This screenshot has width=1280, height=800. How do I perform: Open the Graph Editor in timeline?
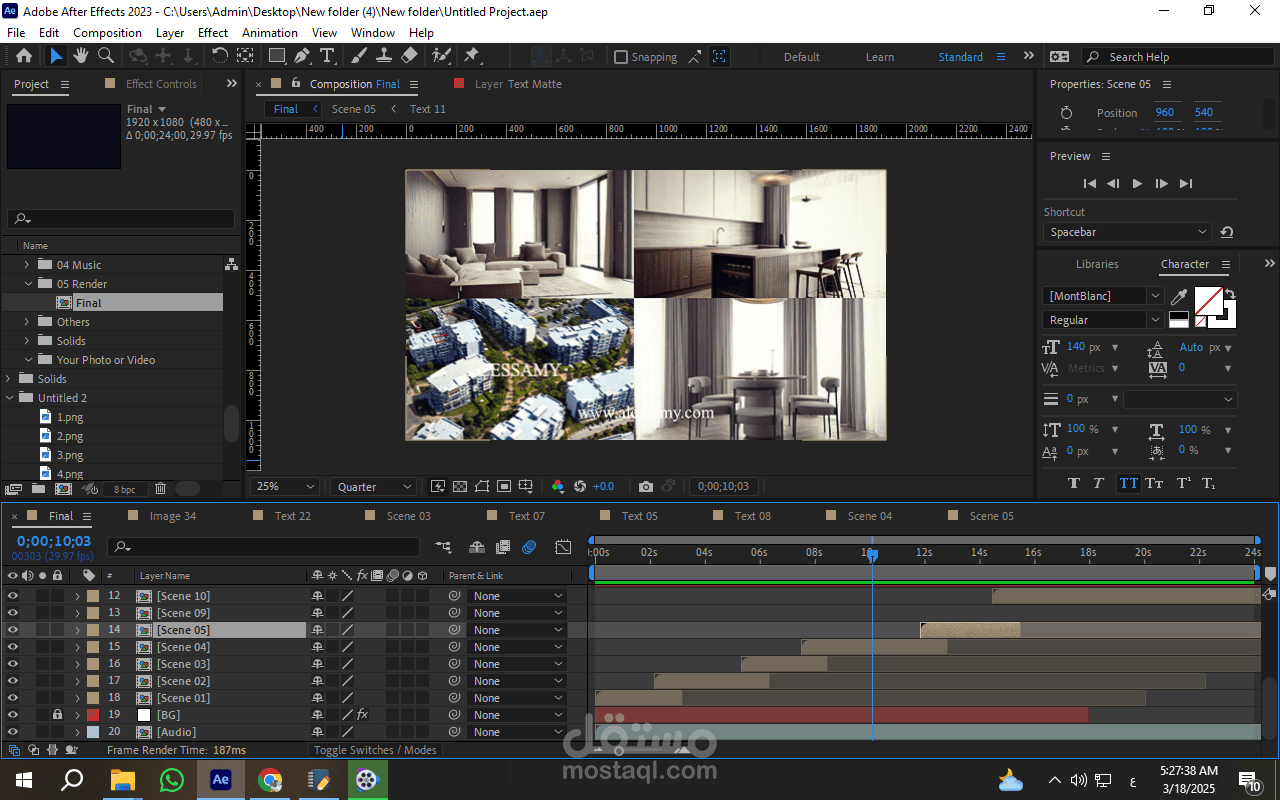pyautogui.click(x=563, y=547)
